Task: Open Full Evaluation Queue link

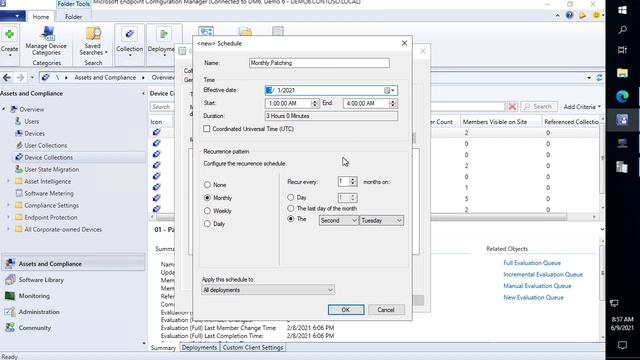Action: point(532,263)
